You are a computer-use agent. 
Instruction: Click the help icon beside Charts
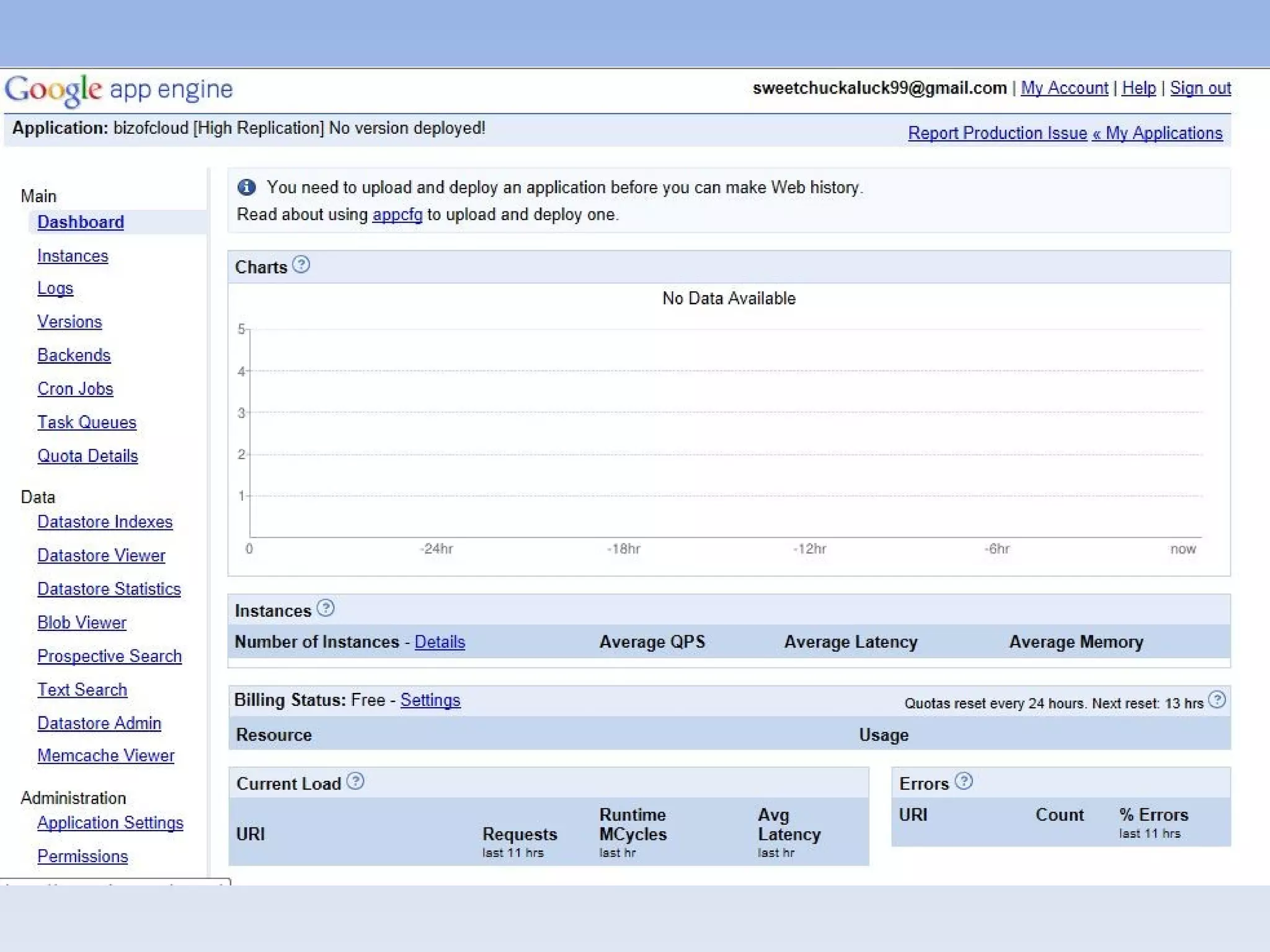301,265
